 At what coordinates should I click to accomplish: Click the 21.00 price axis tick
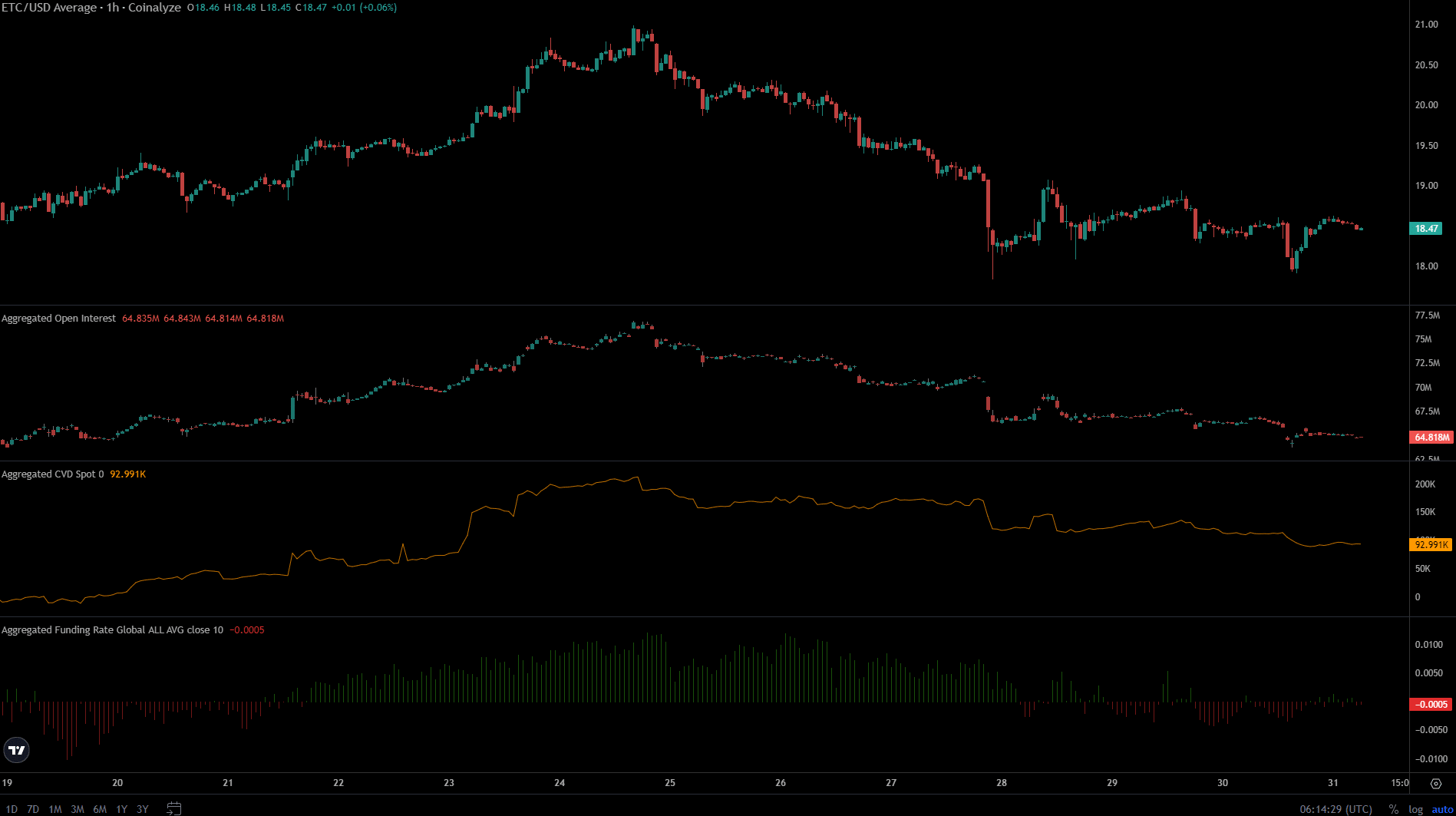pos(1427,25)
